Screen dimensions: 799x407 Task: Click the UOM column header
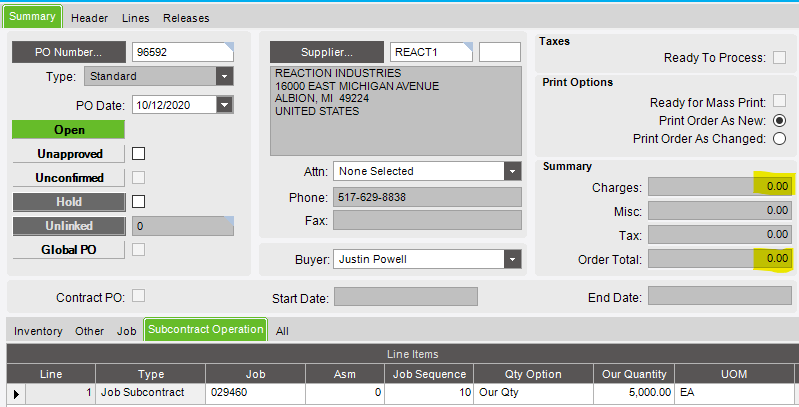tap(734, 374)
